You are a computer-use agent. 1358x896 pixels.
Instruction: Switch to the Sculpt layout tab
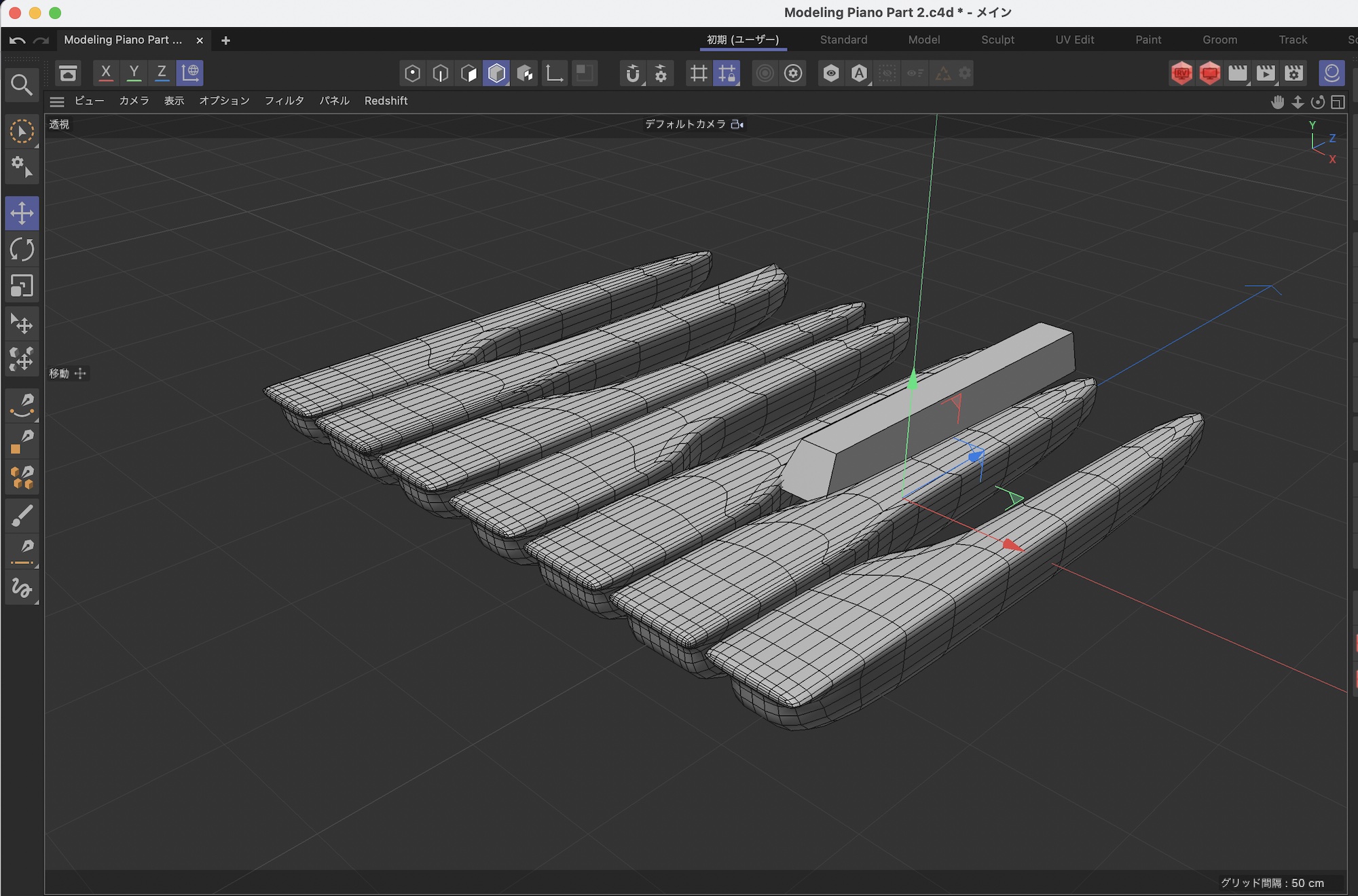pos(997,39)
